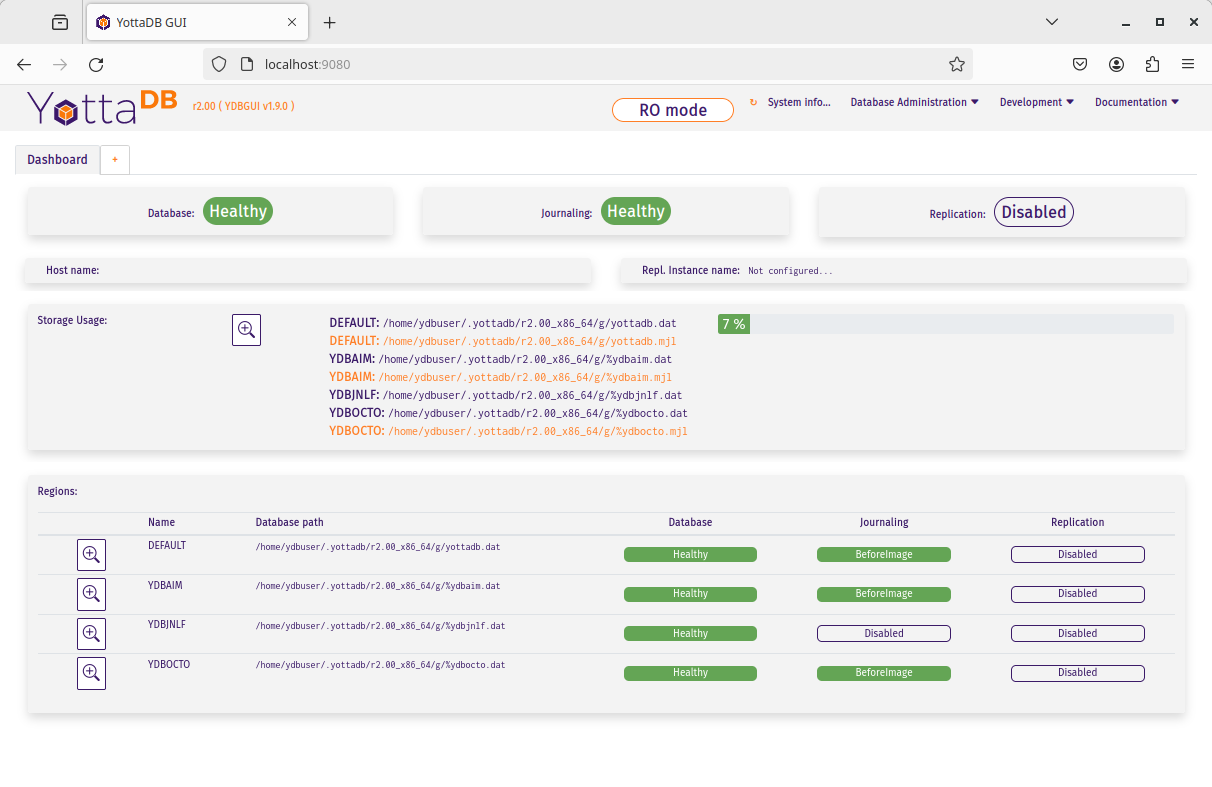Click DEFAULT replication Disabled pill

1078,554
